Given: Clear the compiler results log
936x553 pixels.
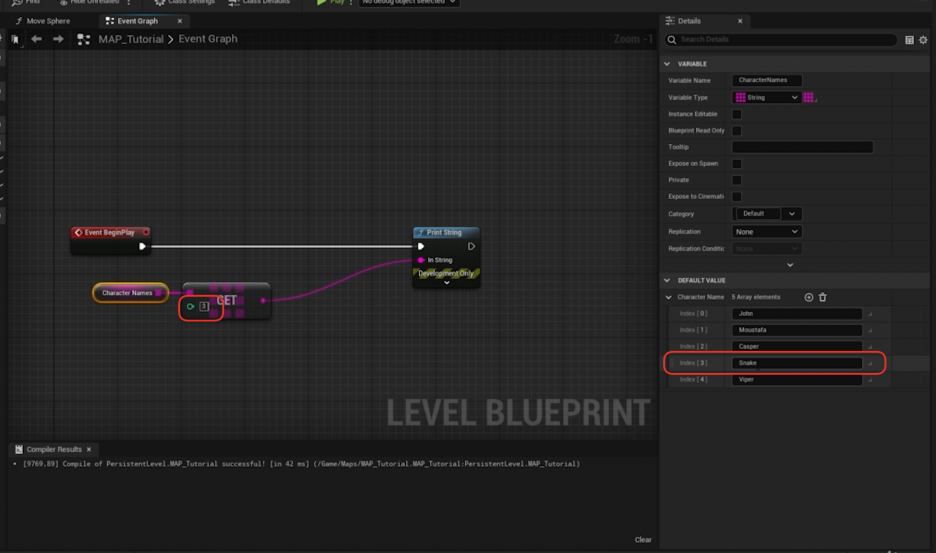Looking at the screenshot, I should (643, 540).
